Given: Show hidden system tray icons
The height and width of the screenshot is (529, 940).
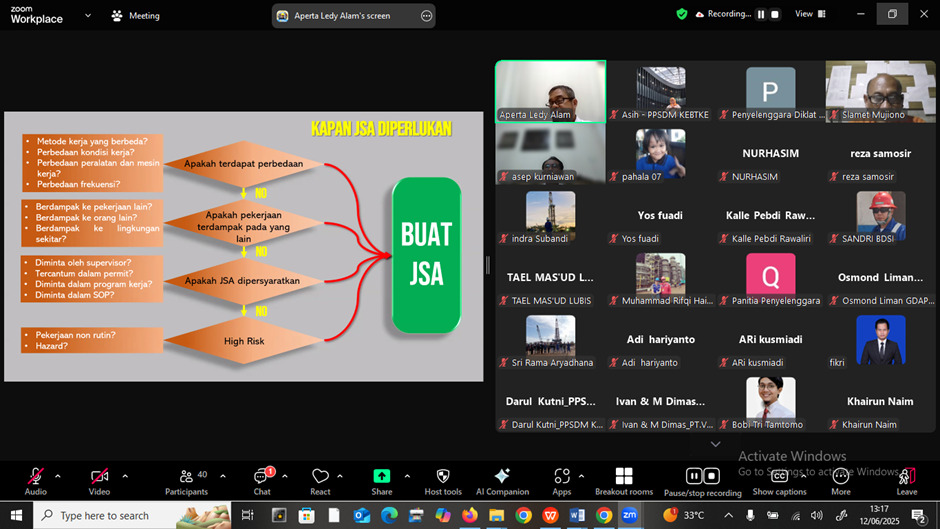Looking at the screenshot, I should tap(728, 515).
